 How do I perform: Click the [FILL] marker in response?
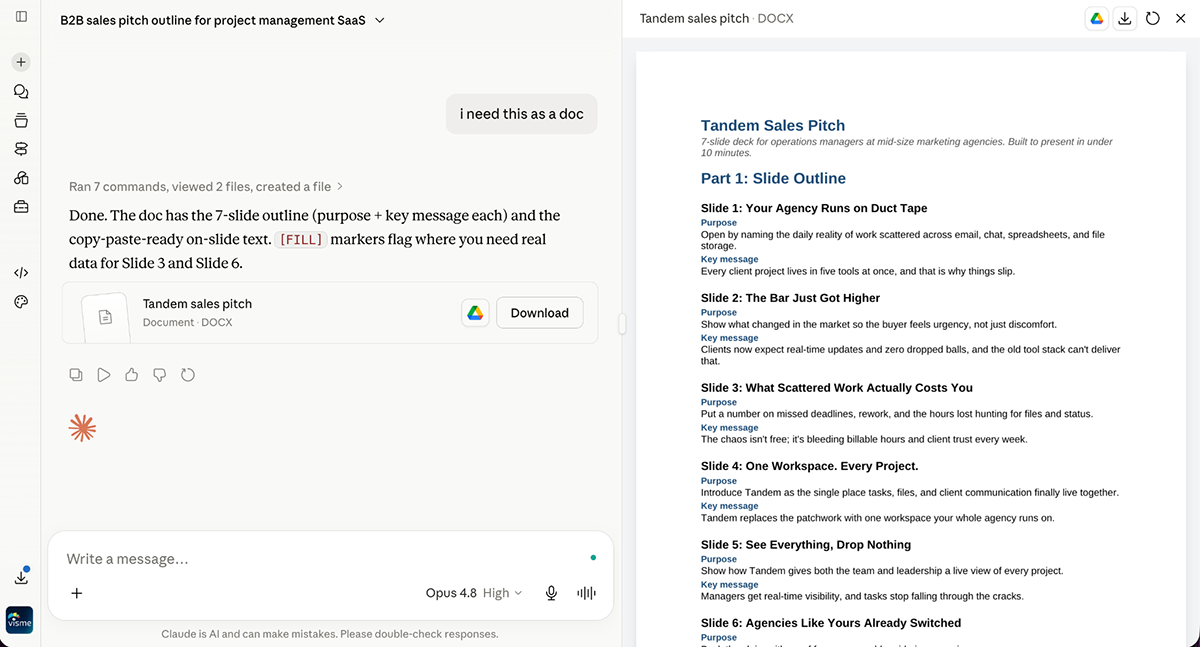(x=300, y=240)
